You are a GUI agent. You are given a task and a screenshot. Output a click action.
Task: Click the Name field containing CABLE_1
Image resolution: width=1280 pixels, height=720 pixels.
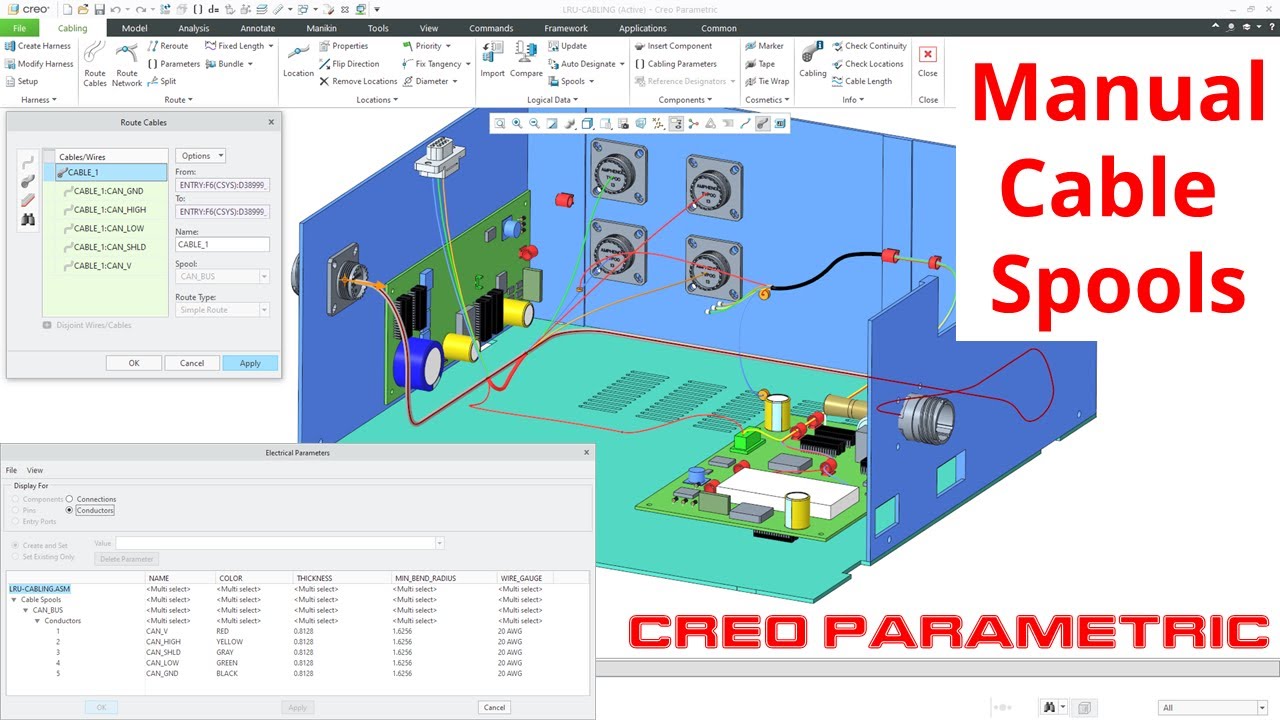(x=222, y=244)
